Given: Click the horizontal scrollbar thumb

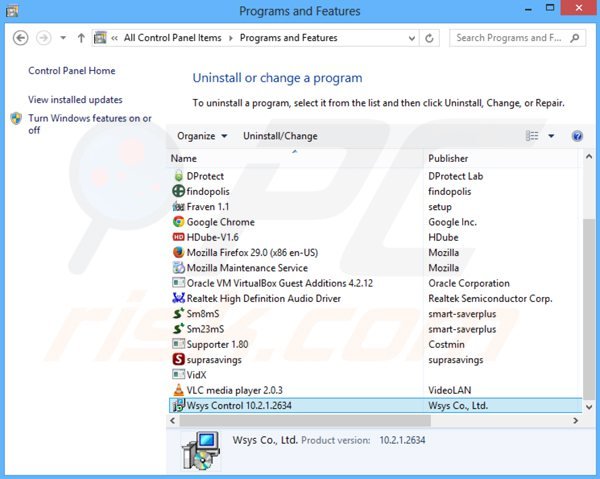Looking at the screenshot, I should coord(305,421).
